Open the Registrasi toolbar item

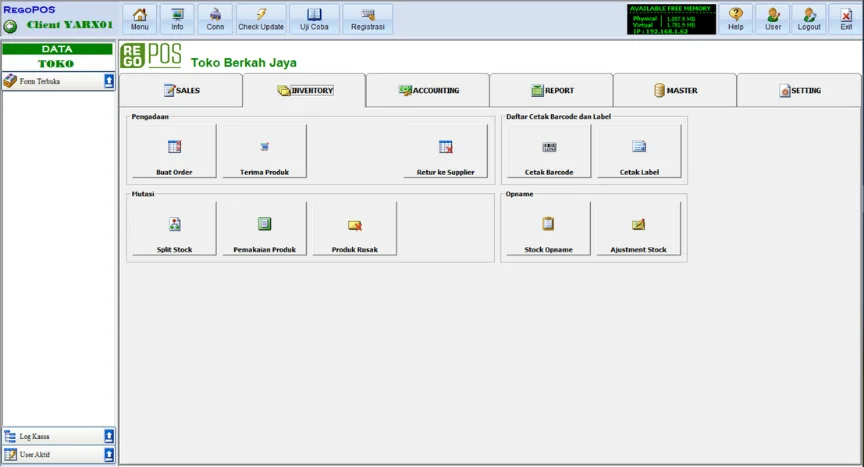(x=367, y=19)
